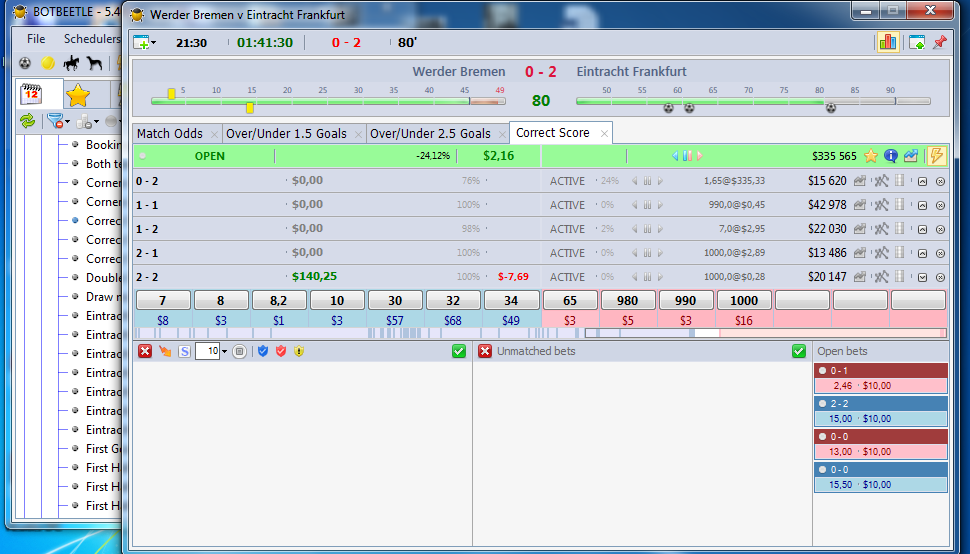The height and width of the screenshot is (554, 970).
Task: Open the File menu in BOTBEETLE
Action: click(x=36, y=38)
